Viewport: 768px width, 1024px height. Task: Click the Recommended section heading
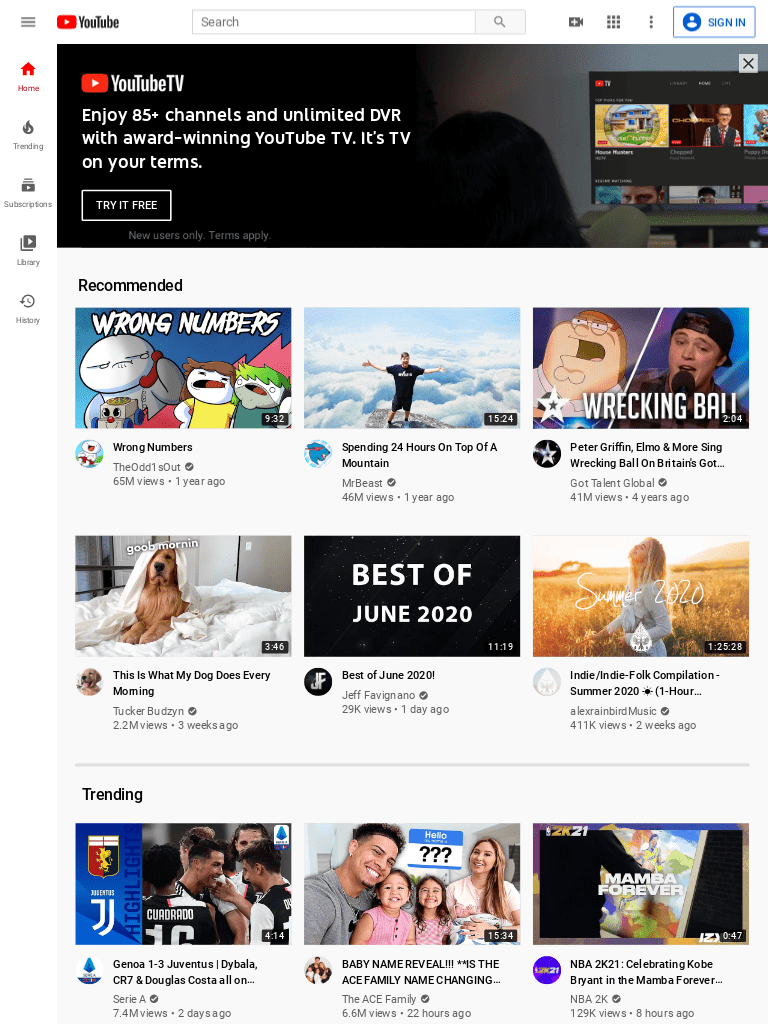click(130, 285)
